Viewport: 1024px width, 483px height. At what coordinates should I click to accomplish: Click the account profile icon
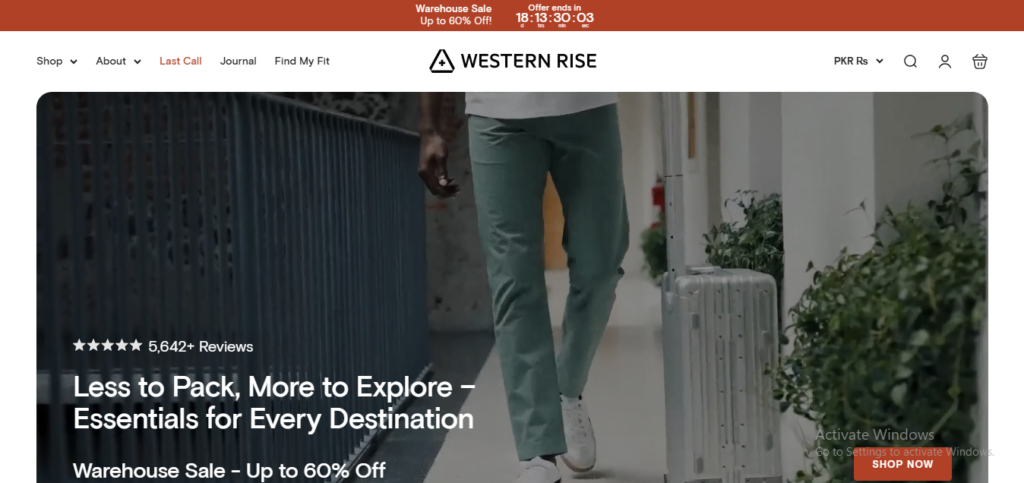[944, 61]
